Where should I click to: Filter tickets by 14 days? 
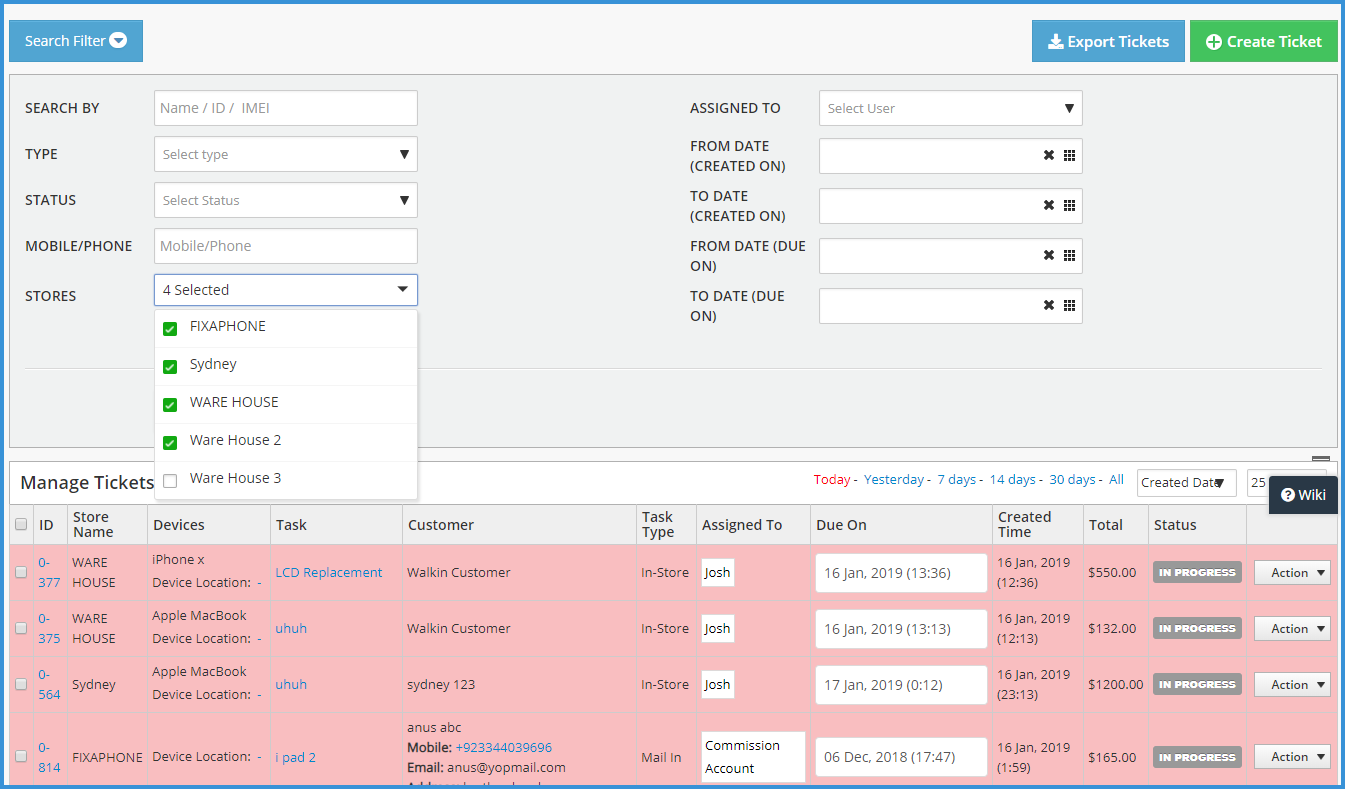pos(1013,480)
